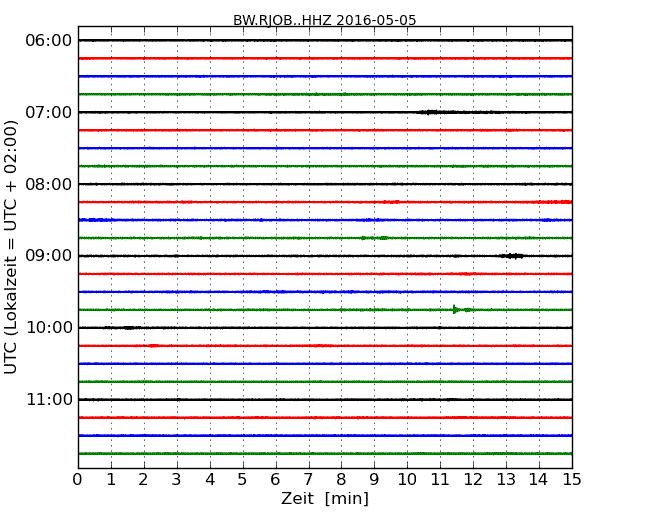This screenshot has width=650, height=520.
Task: Click the red signal burst near minute 2.3 below 10:00
Action: tap(153, 345)
